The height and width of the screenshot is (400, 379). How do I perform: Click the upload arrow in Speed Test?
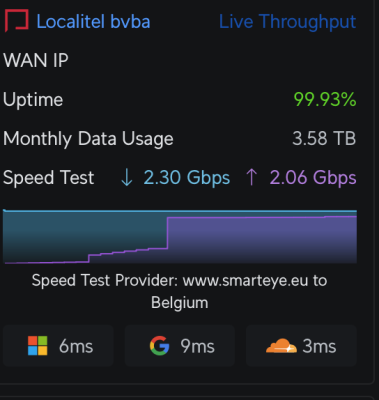(x=251, y=177)
